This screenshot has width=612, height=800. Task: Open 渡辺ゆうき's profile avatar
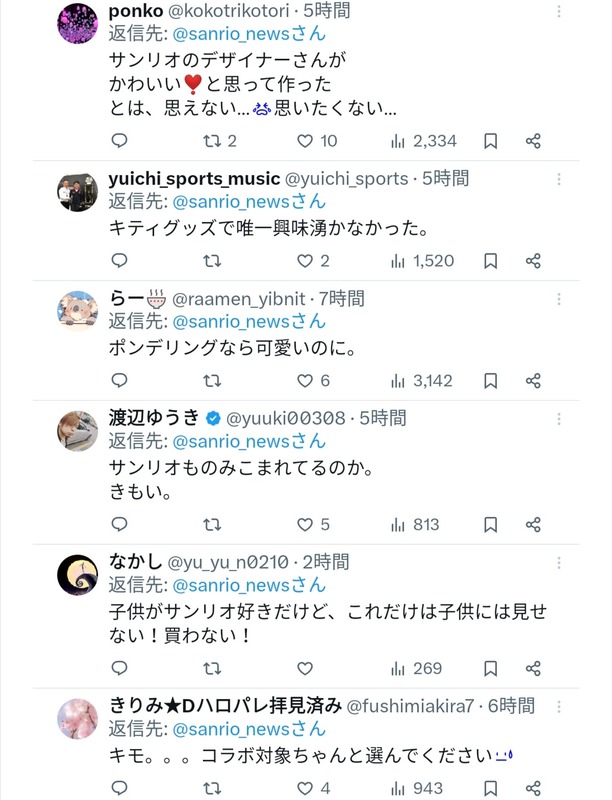point(78,431)
